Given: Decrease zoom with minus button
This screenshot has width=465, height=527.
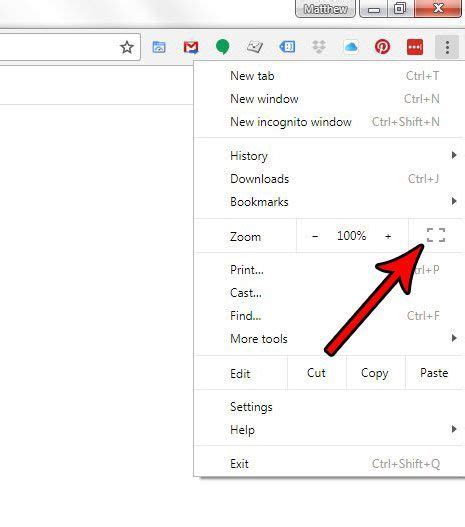Looking at the screenshot, I should tap(315, 236).
